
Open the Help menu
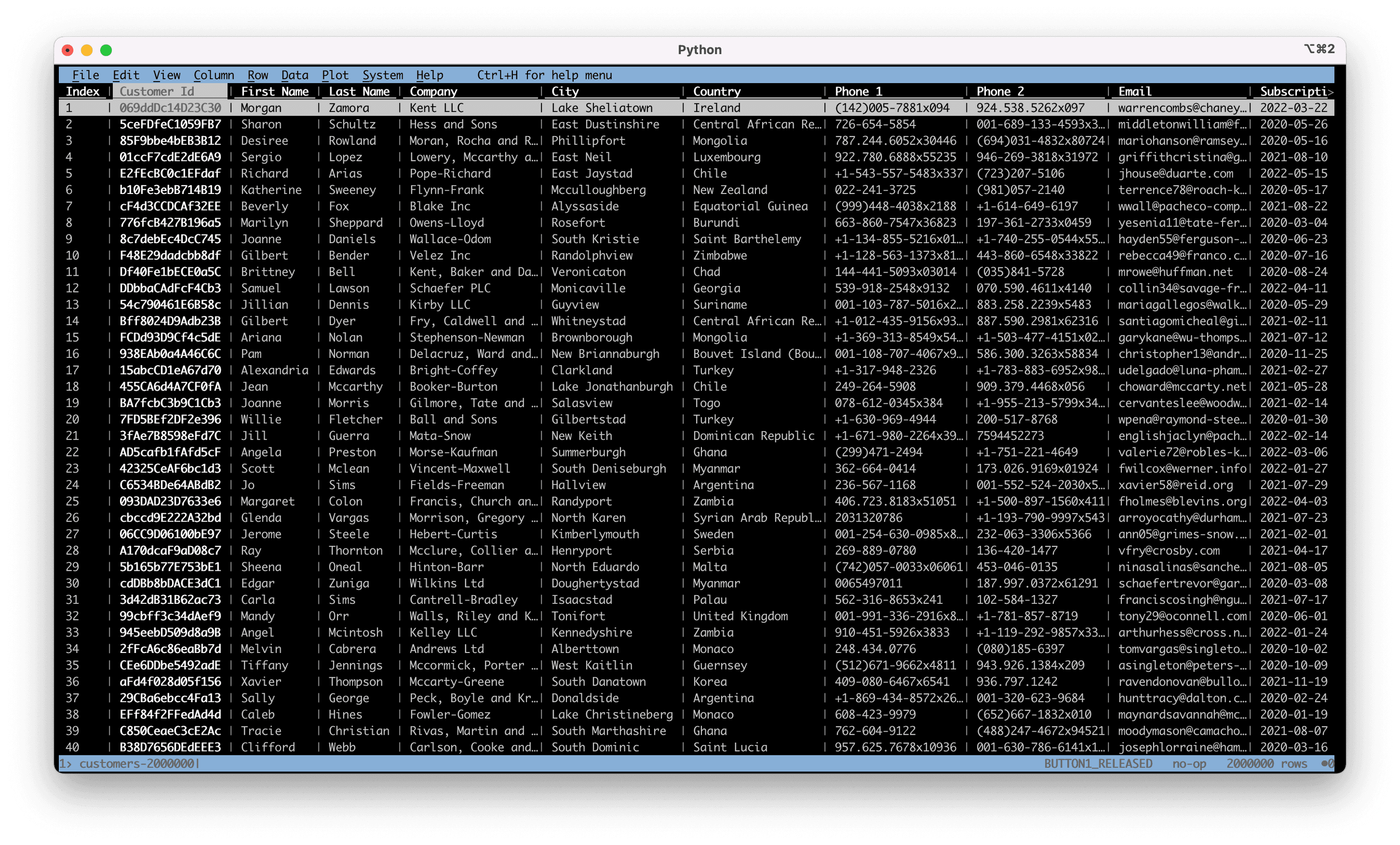(x=430, y=75)
